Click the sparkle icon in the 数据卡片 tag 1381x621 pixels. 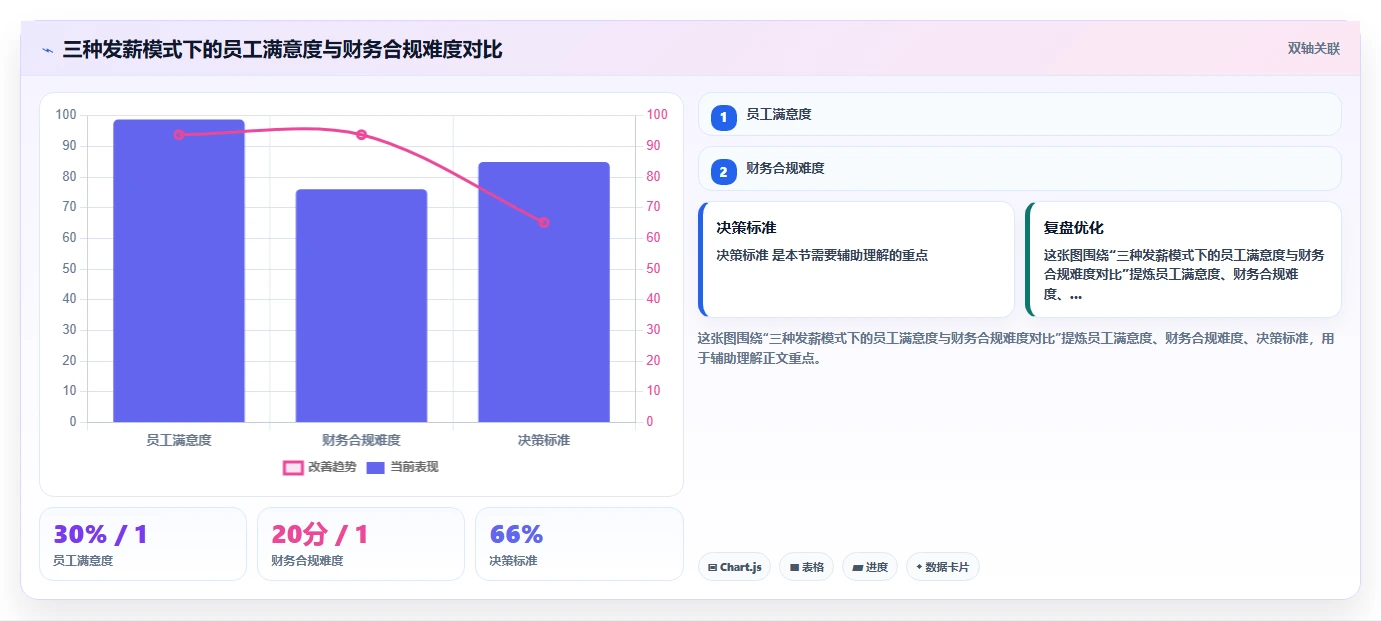(x=919, y=567)
